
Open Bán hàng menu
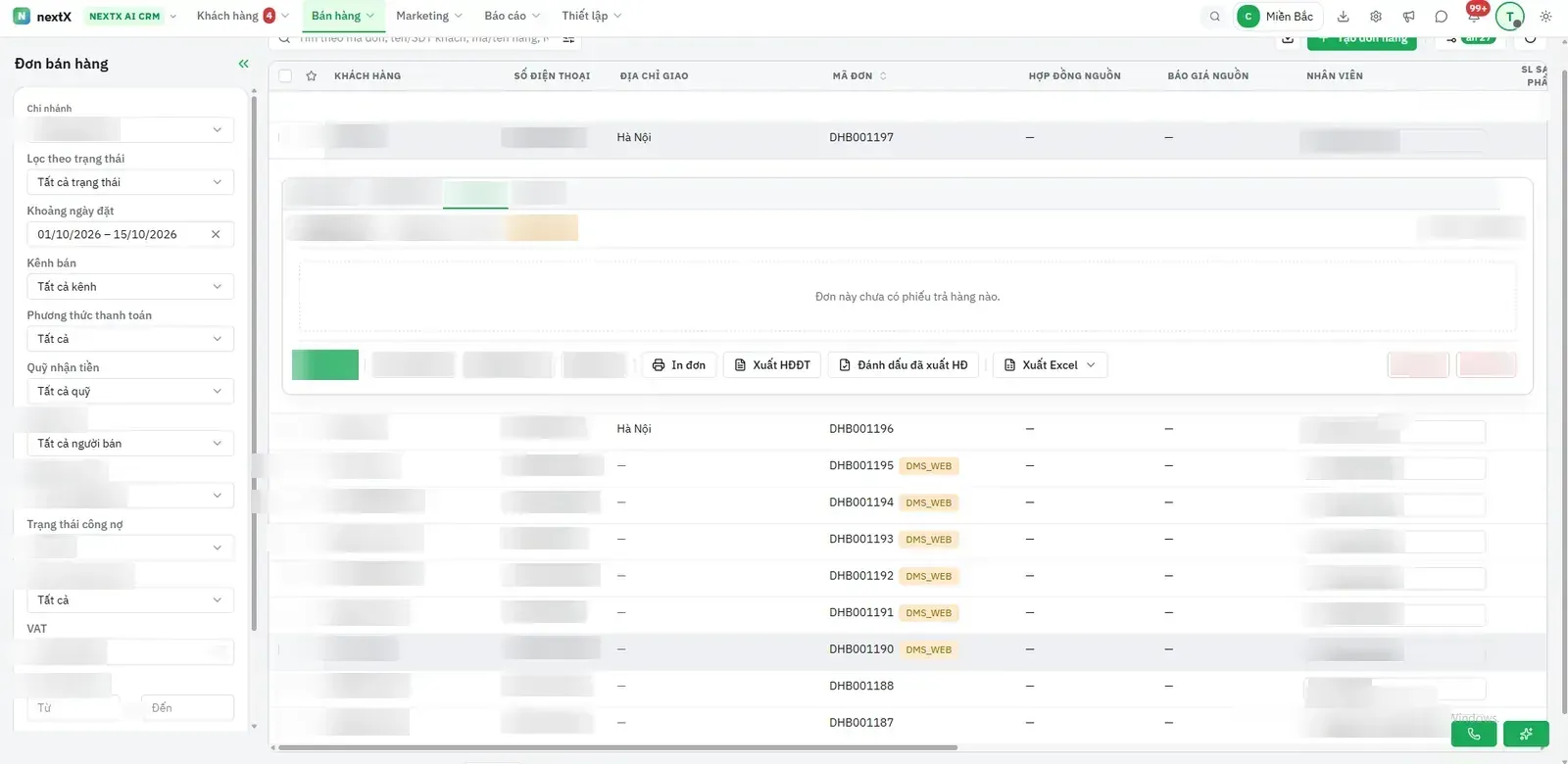pos(342,17)
